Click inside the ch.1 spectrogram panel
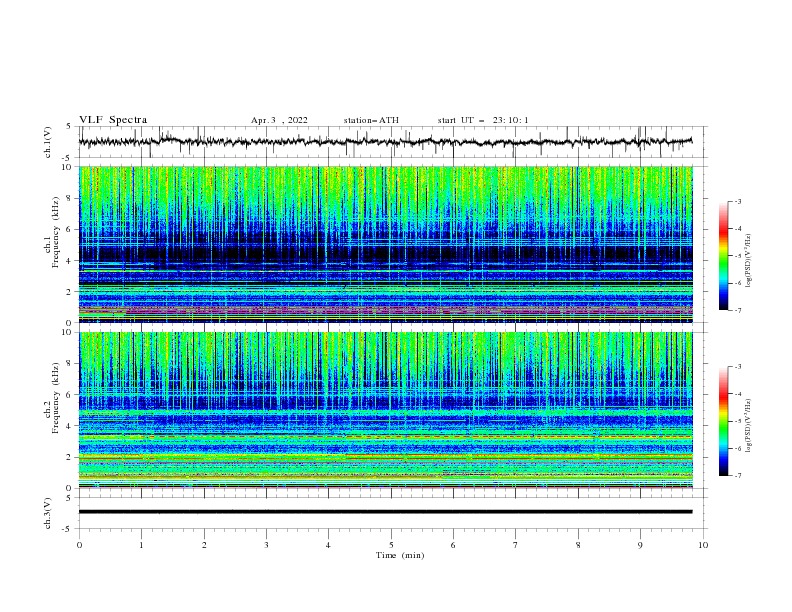The height and width of the screenshot is (612, 792). click(386, 244)
